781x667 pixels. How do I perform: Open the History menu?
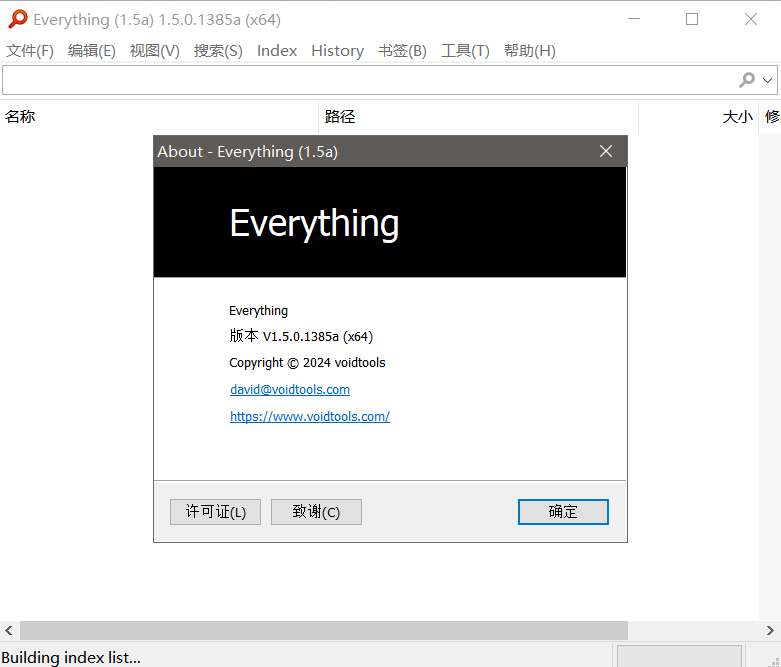(337, 51)
